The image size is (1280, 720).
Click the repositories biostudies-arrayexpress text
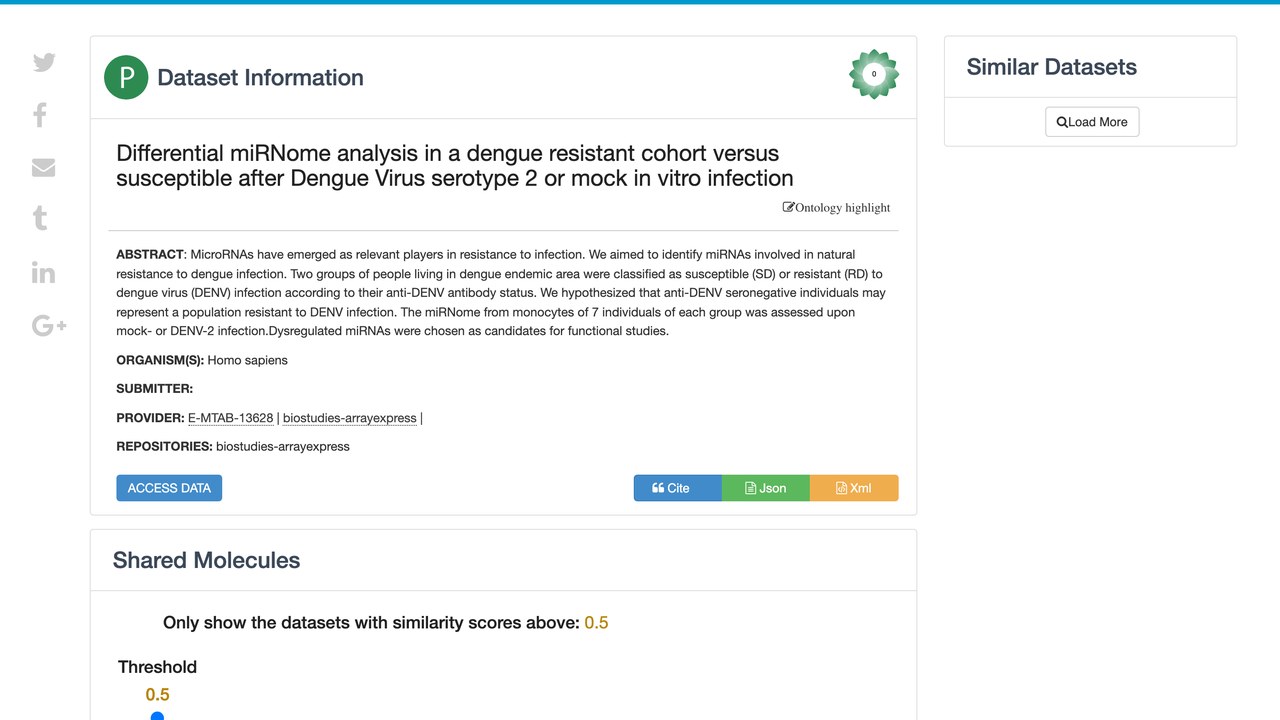pyautogui.click(x=283, y=447)
